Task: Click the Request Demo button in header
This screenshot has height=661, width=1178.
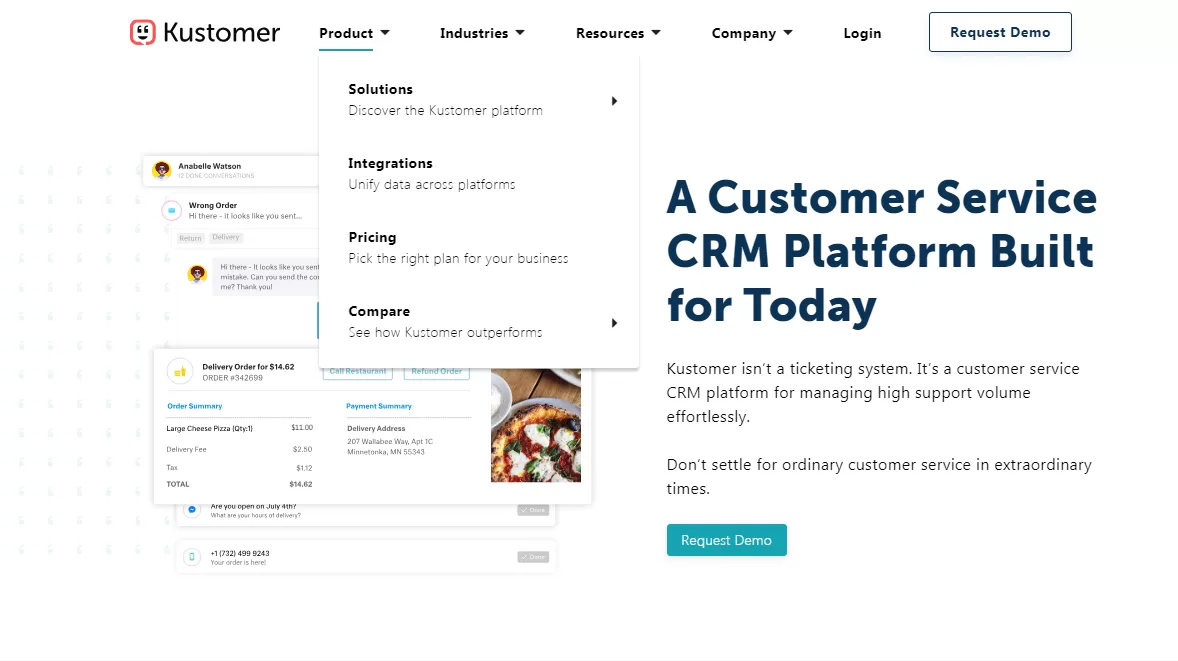Action: (x=1000, y=32)
